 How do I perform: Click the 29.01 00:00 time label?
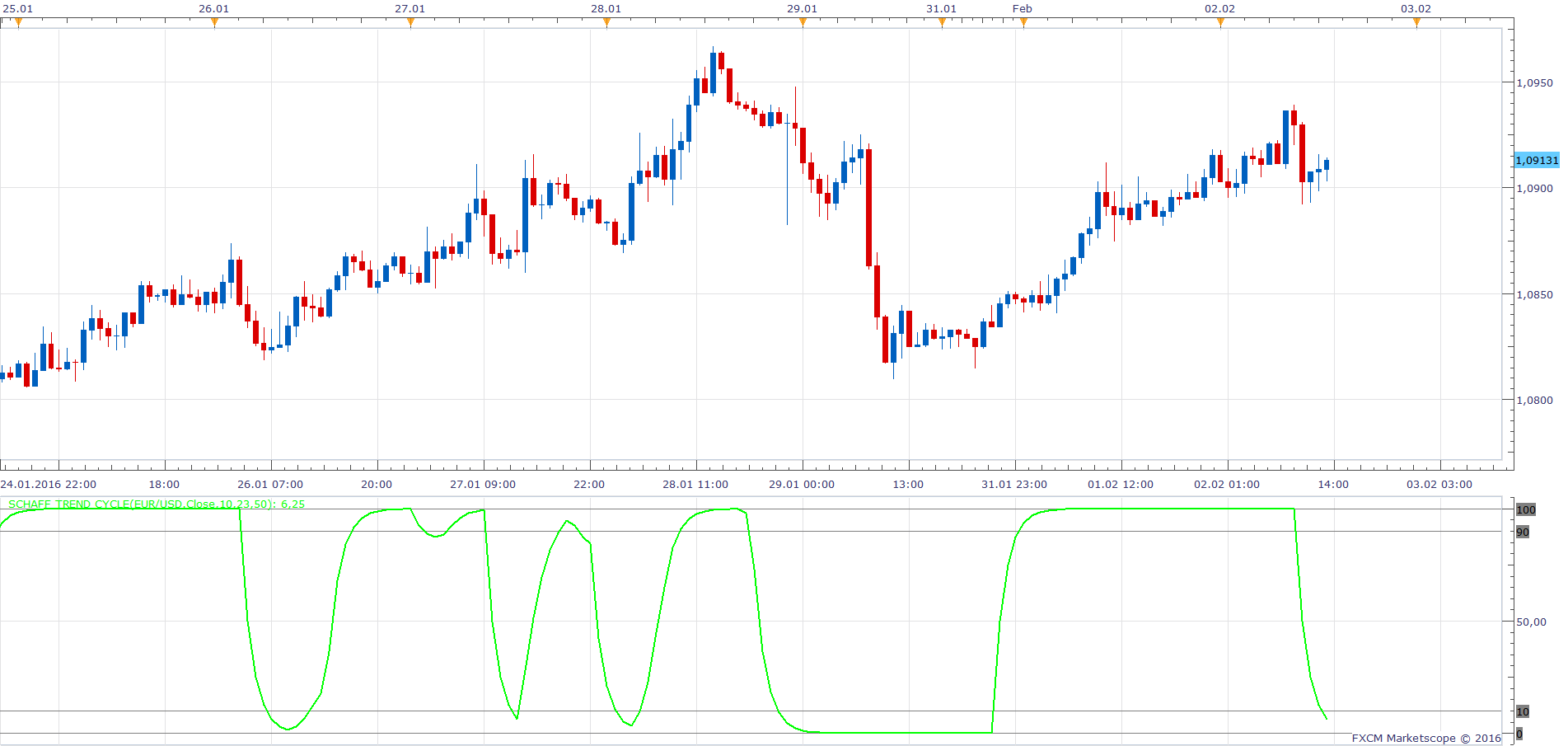(802, 484)
